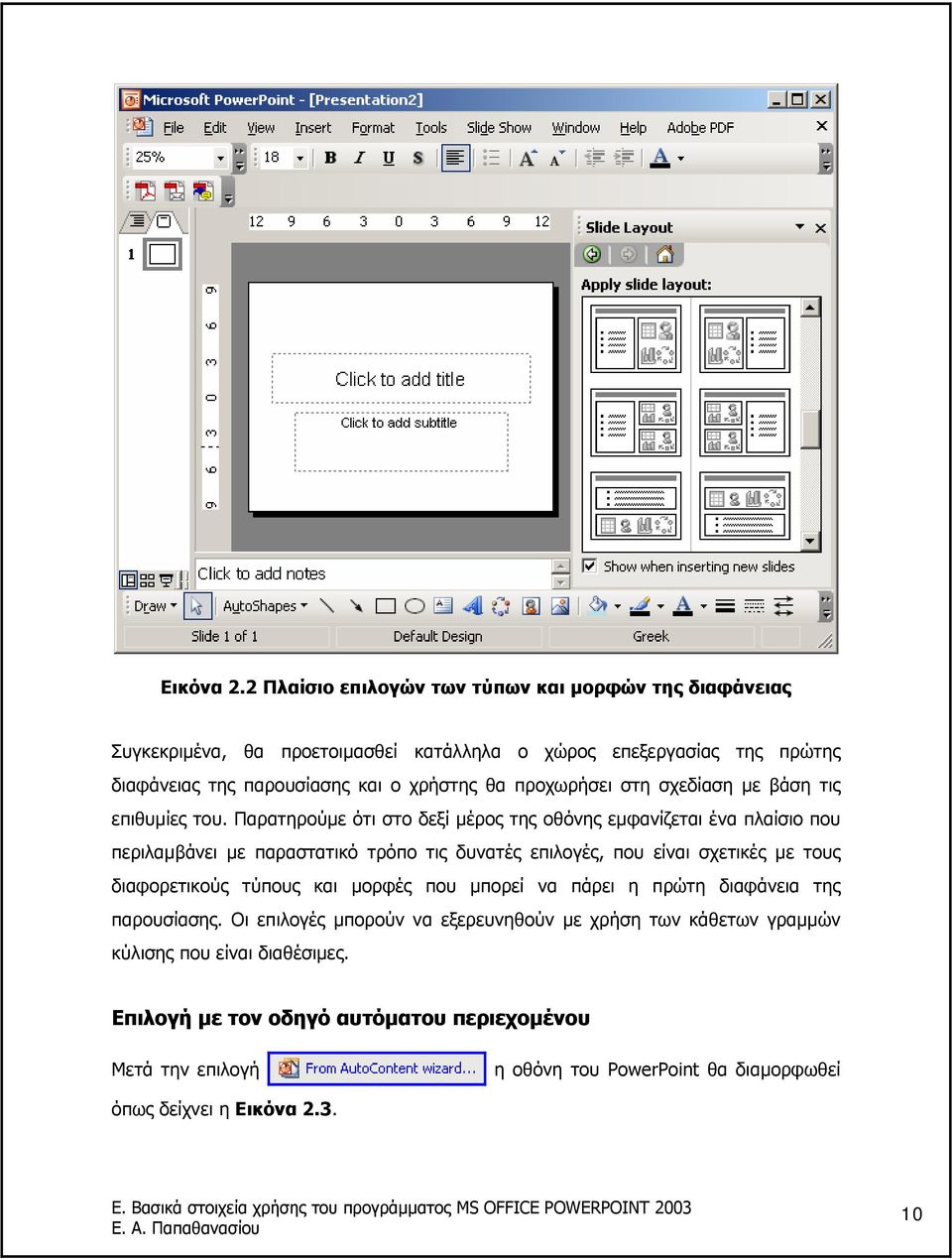Click the layout list scroll down arrow
The width and height of the screenshot is (952, 1259).
tap(810, 542)
